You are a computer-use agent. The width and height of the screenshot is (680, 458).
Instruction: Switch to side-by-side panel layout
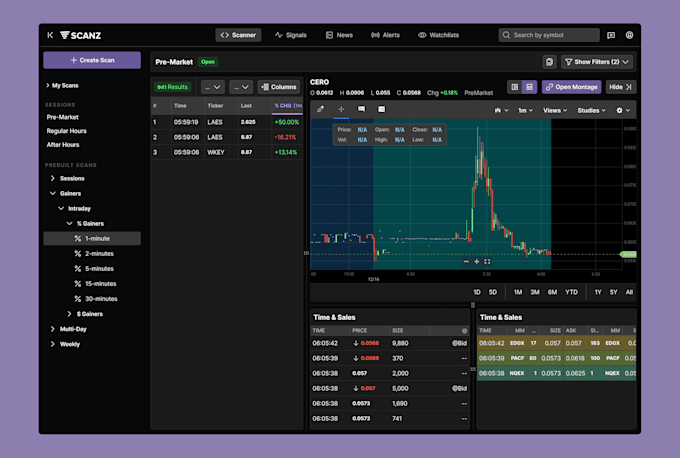coord(515,87)
